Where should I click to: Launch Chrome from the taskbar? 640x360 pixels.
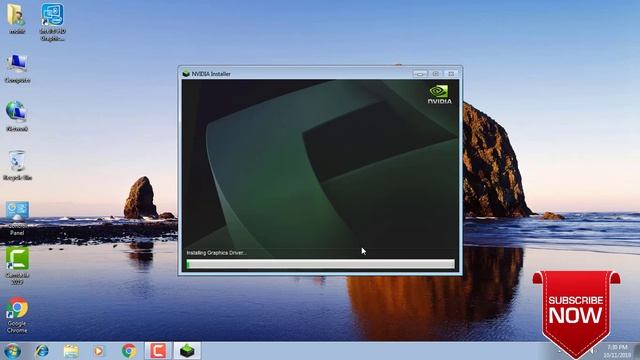tap(129, 351)
